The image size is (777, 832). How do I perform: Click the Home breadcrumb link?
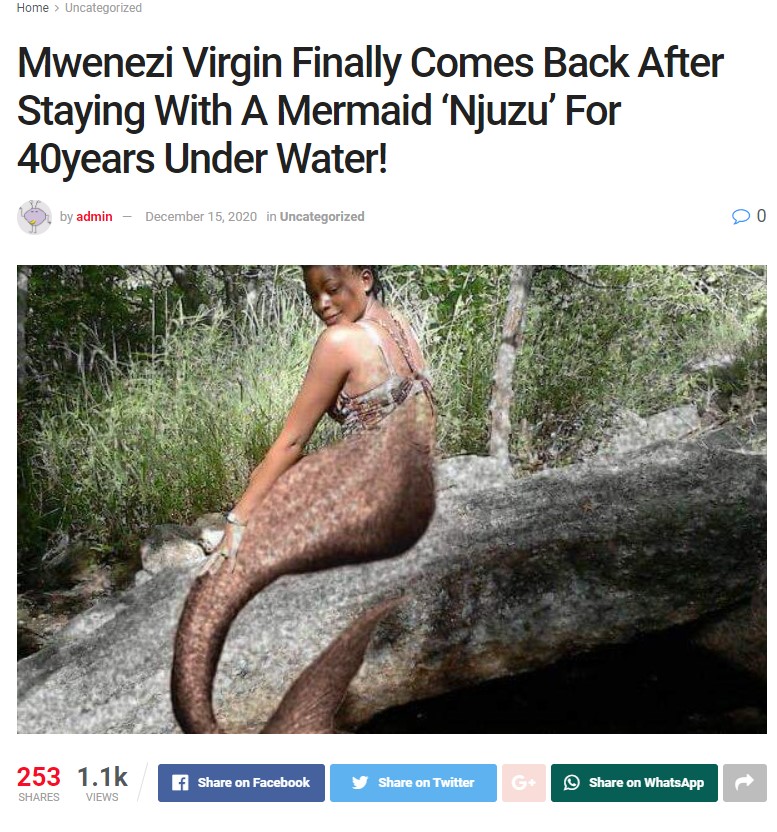click(32, 8)
